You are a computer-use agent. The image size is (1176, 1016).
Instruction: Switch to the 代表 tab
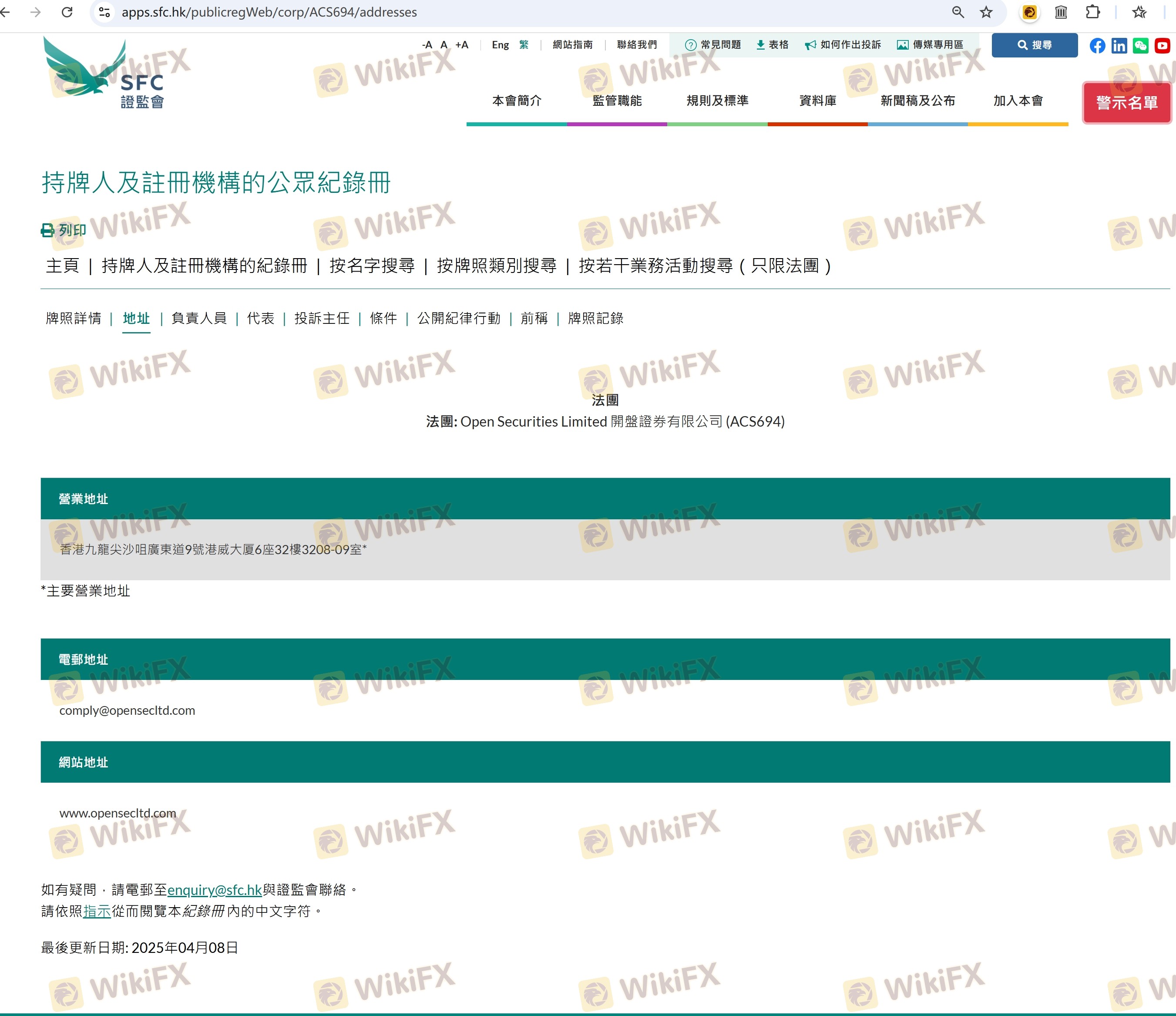tap(261, 318)
